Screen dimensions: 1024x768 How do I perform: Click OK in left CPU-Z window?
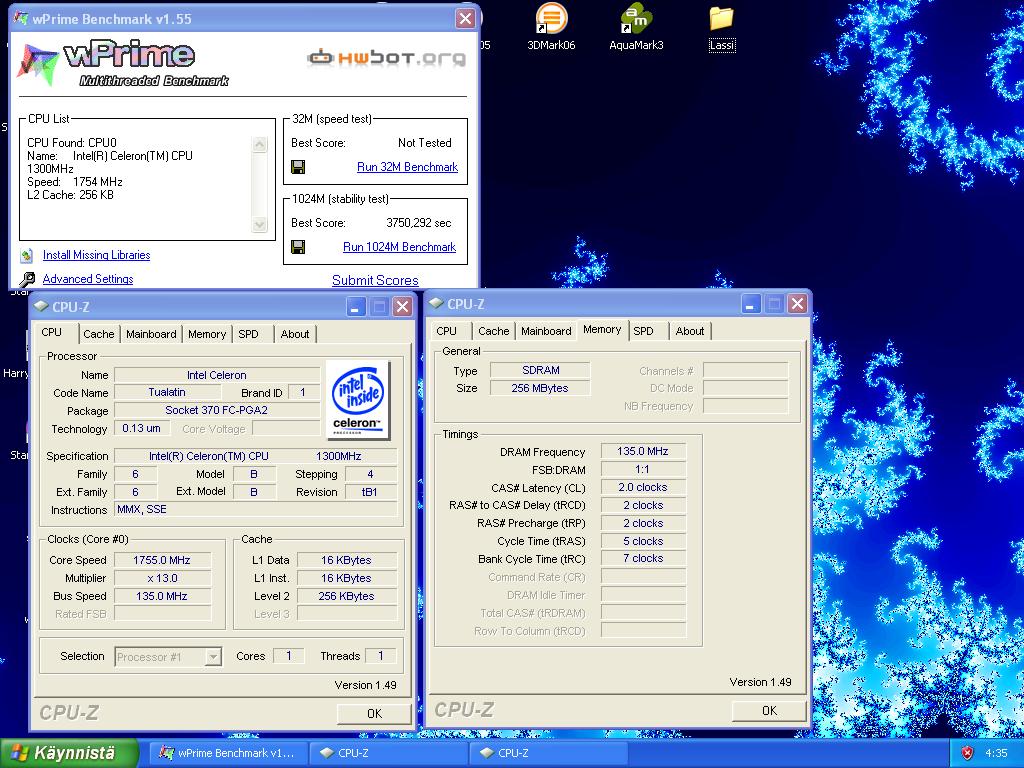coord(374,714)
